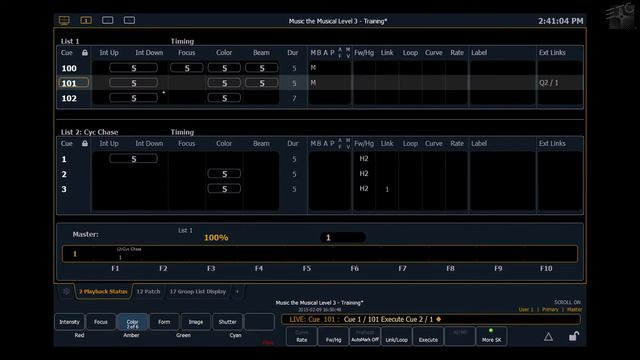Click the lock icon in List 1 header
The image size is (640, 360).
pyautogui.click(x=85, y=53)
